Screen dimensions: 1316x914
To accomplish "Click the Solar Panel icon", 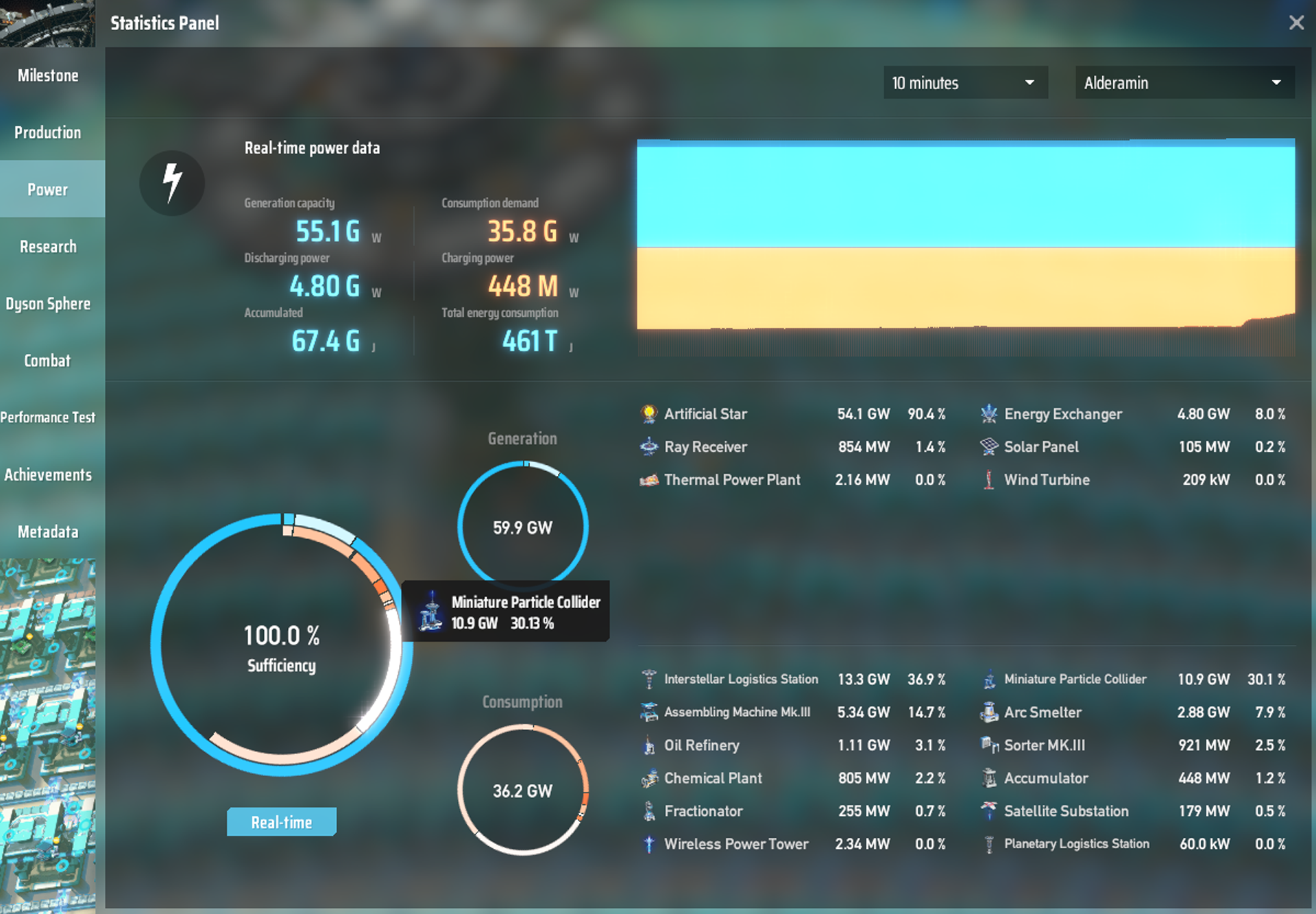I will point(988,447).
